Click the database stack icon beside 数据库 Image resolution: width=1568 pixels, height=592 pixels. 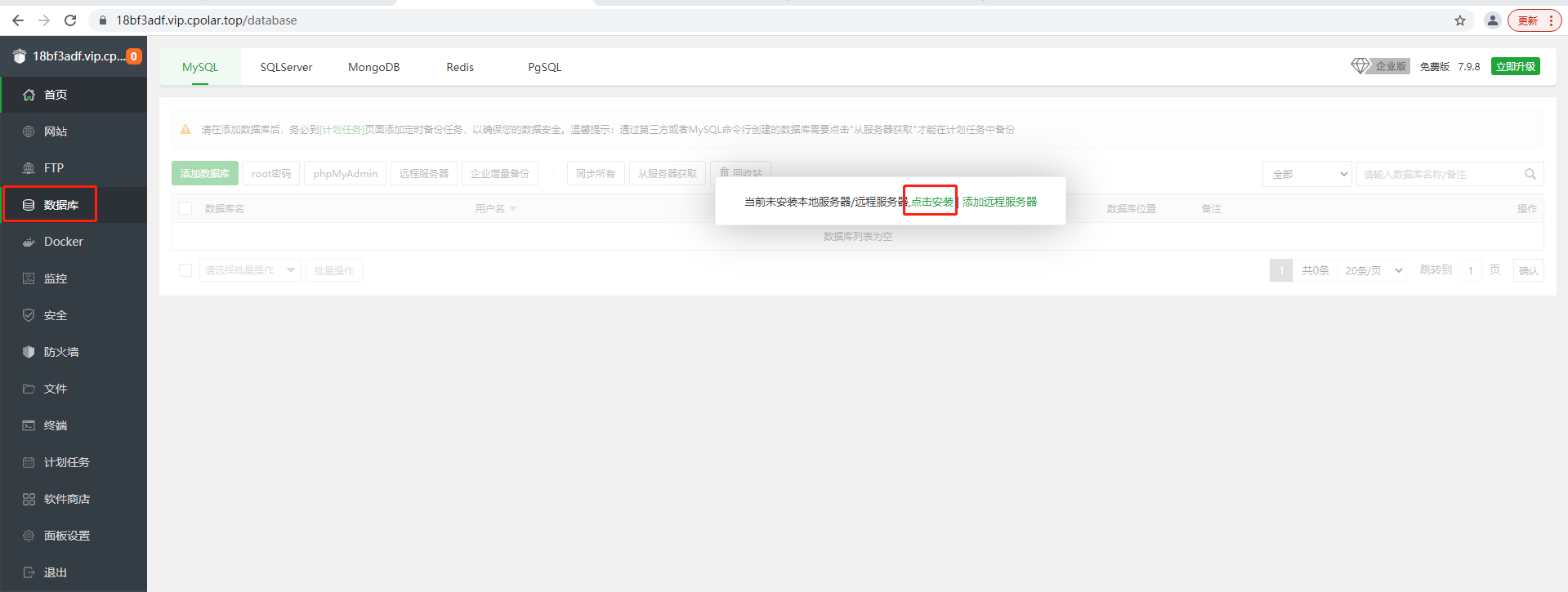point(29,205)
